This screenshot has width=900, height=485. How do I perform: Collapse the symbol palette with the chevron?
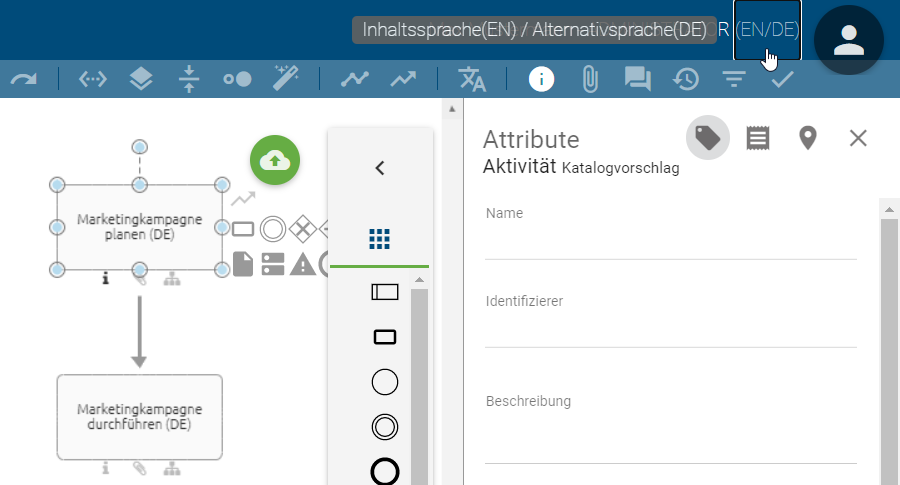pyautogui.click(x=379, y=168)
